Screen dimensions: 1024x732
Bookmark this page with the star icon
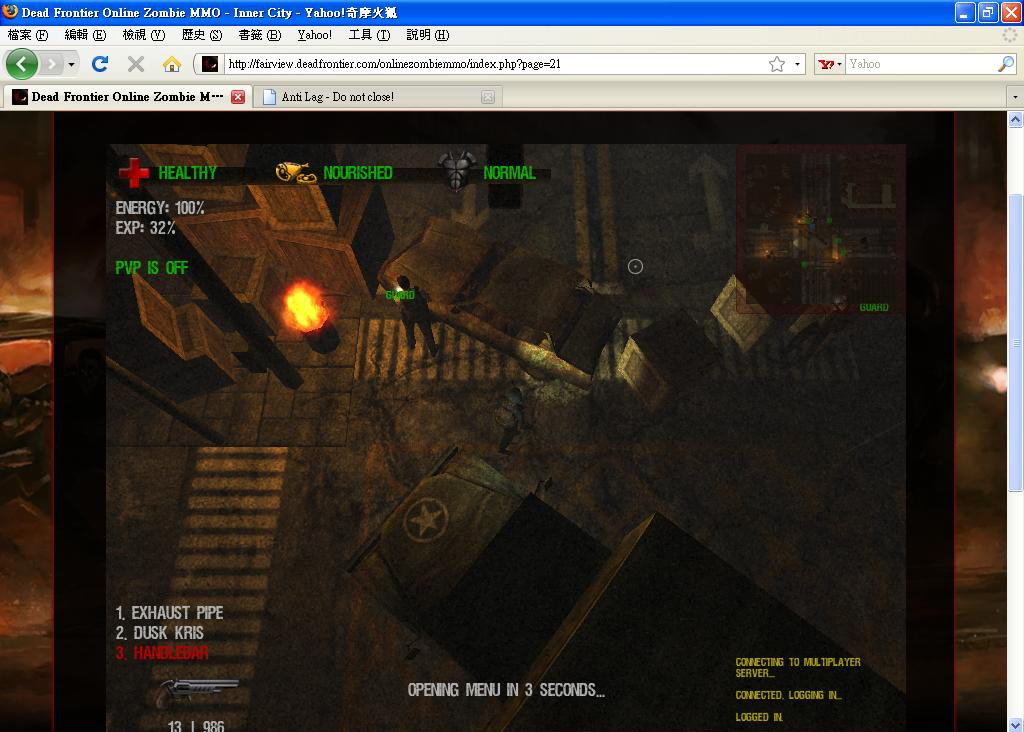point(776,64)
